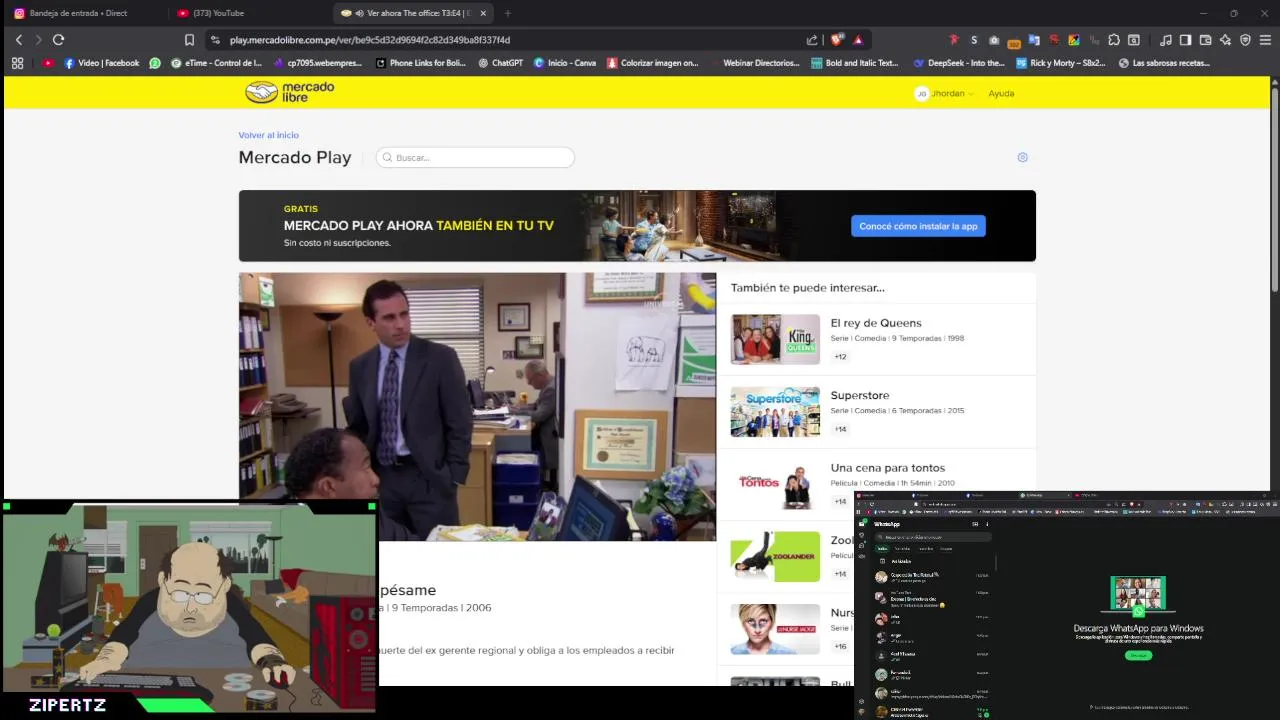1280x720 pixels.
Task: Open the ChatGPT bookmark
Action: (500, 63)
